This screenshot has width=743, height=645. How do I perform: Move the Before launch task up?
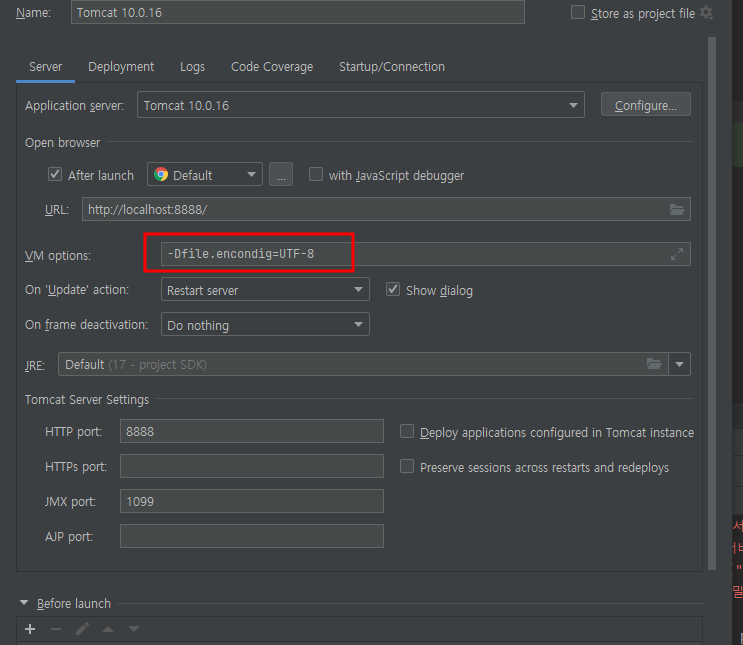pyautogui.click(x=108, y=629)
